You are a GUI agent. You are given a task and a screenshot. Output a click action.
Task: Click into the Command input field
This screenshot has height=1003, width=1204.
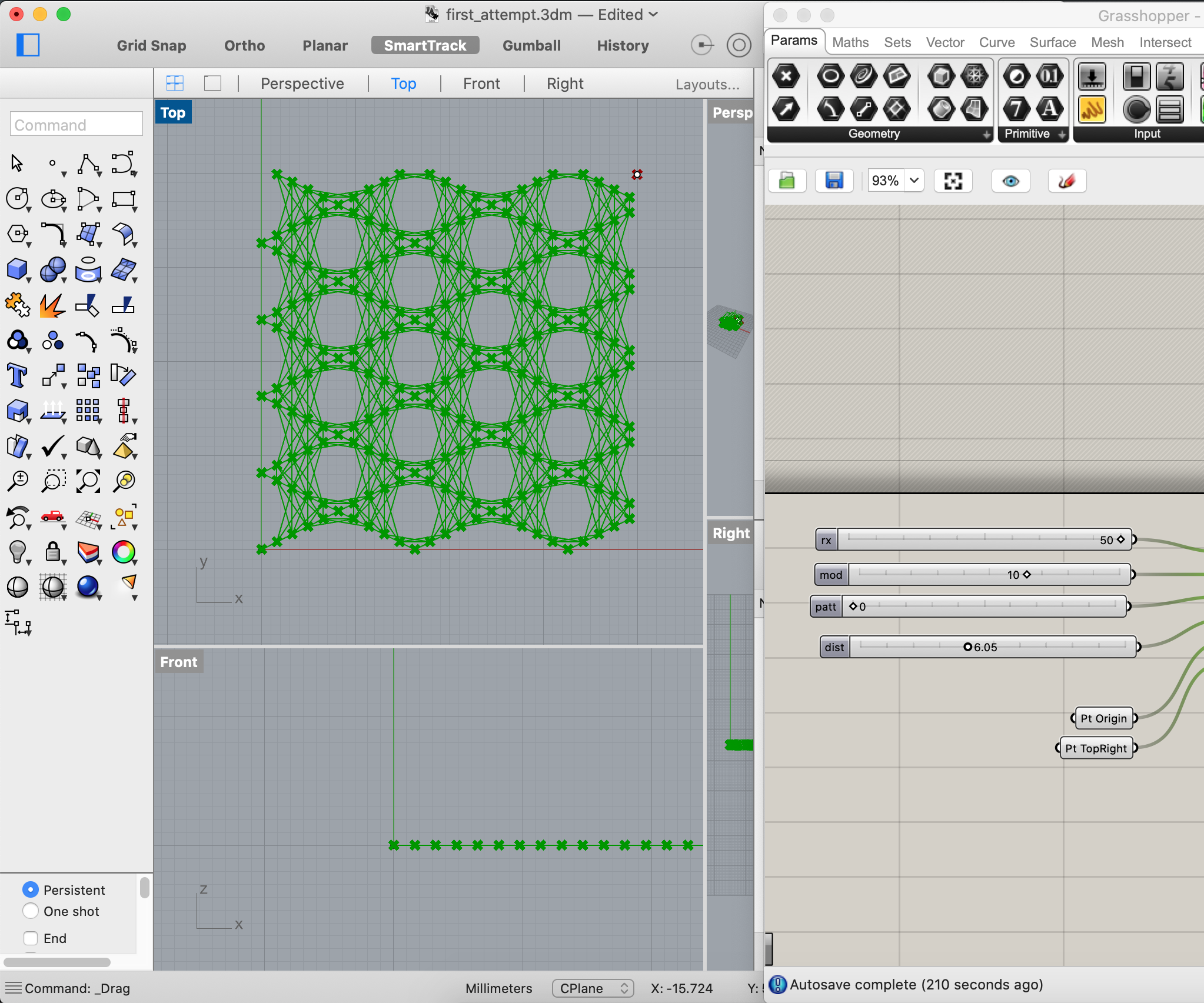(x=77, y=125)
